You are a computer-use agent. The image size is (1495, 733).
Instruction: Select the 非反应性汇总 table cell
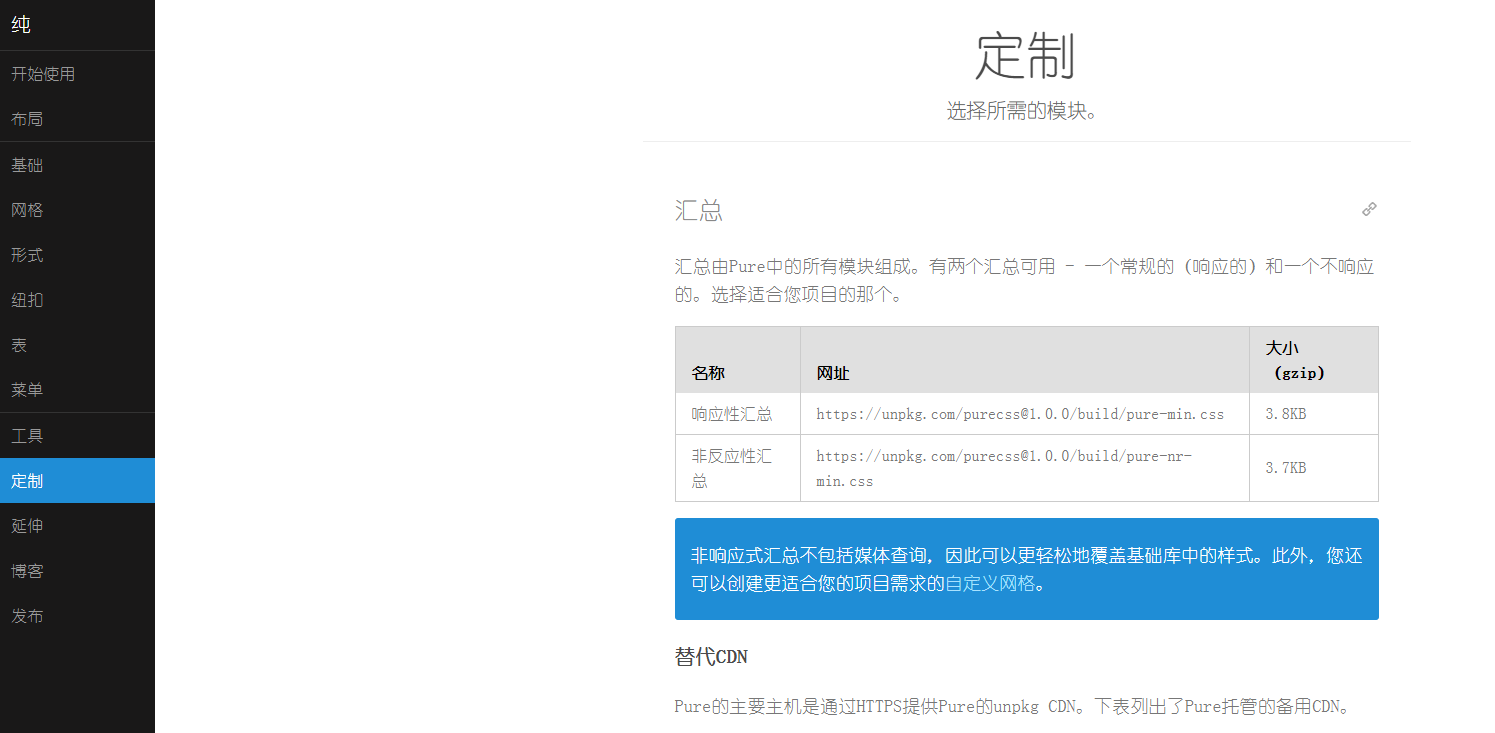(738, 468)
